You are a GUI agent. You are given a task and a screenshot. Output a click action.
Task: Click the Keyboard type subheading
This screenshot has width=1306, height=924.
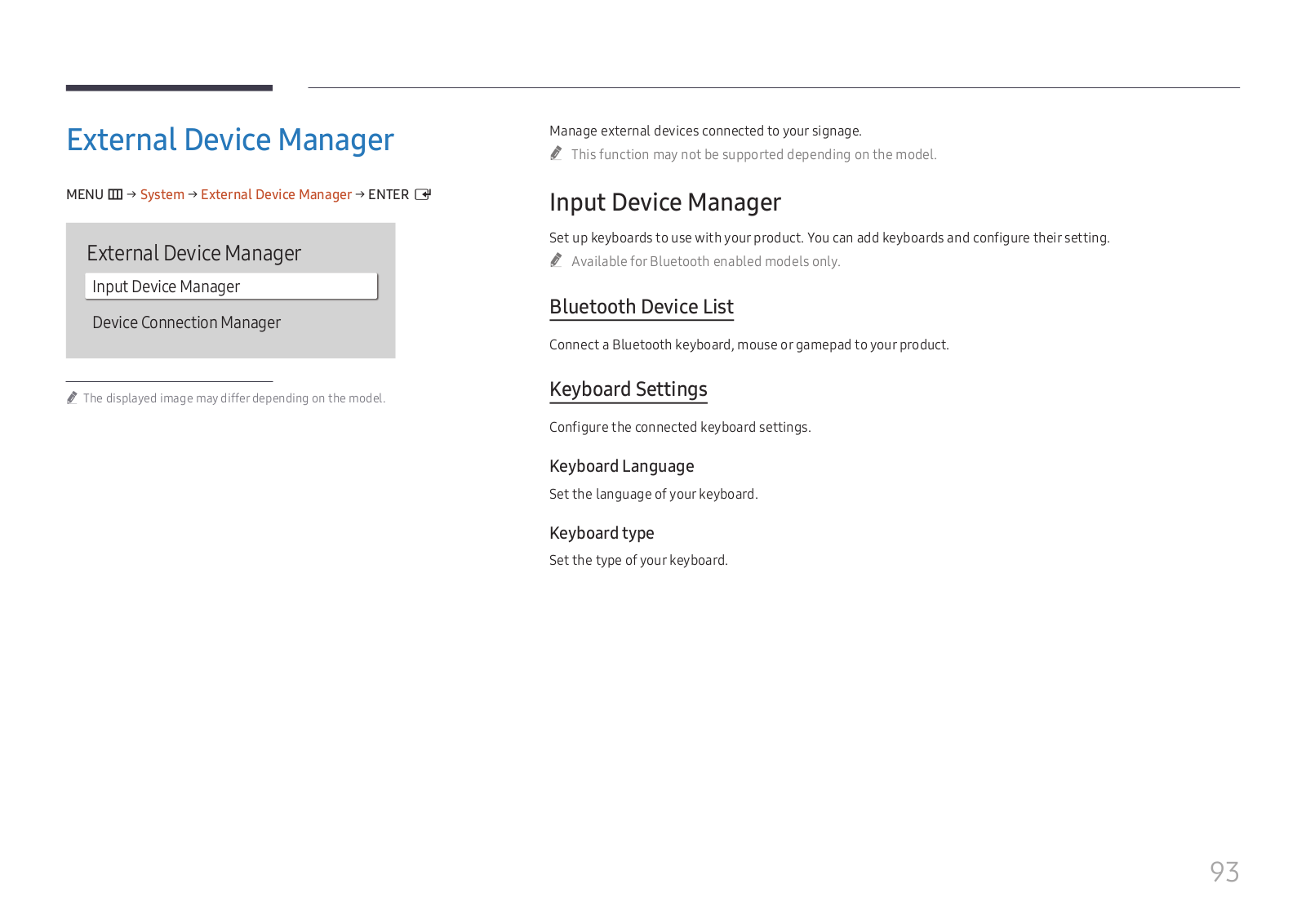coord(602,533)
